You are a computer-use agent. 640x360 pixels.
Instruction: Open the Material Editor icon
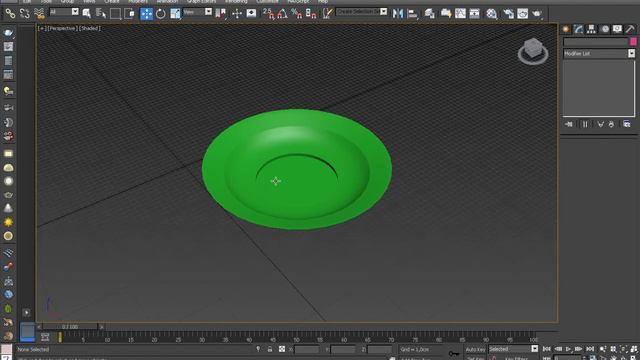[492, 14]
